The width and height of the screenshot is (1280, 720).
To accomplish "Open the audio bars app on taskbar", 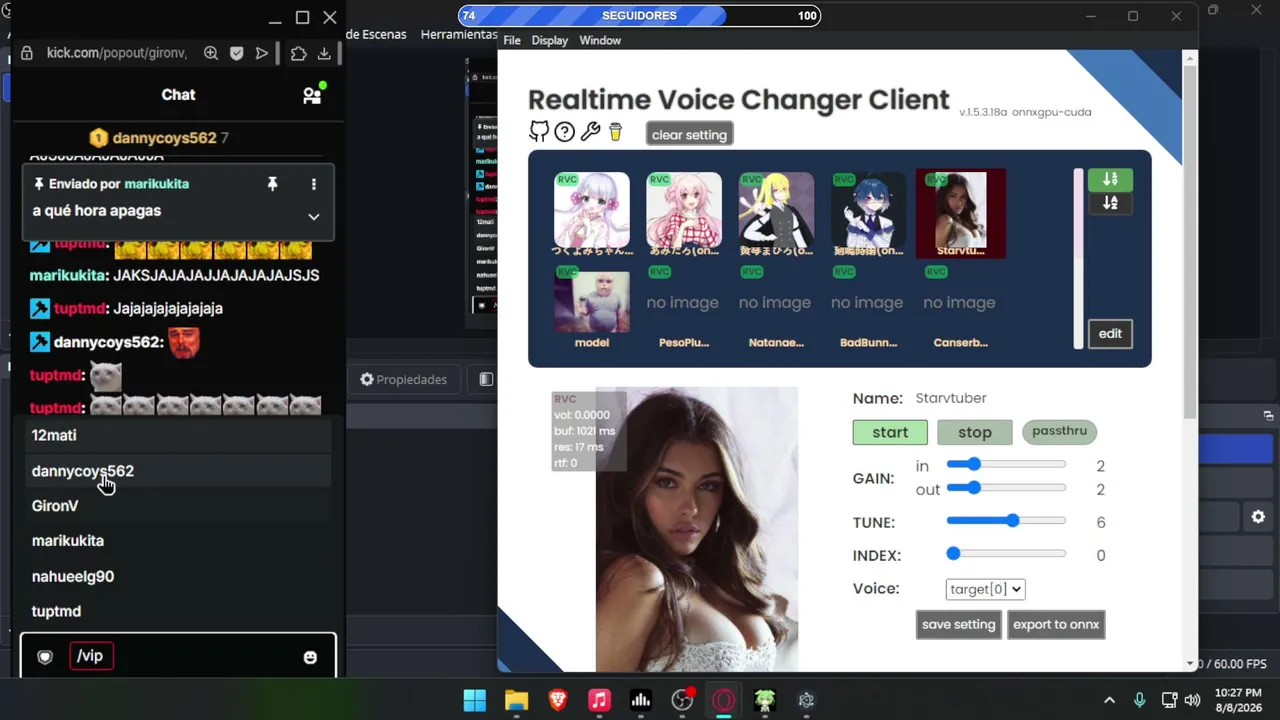I will click(641, 700).
